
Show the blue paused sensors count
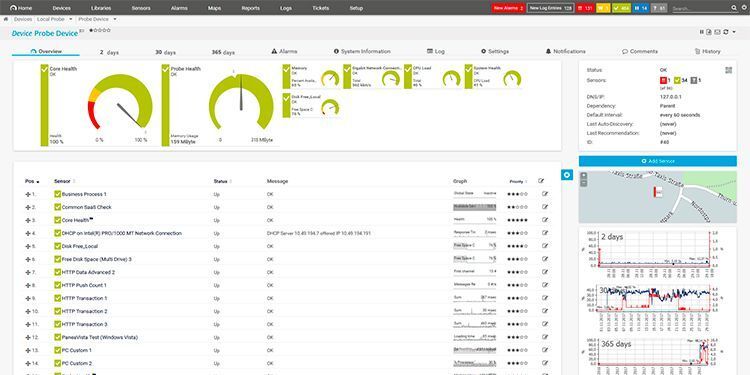tap(641, 8)
